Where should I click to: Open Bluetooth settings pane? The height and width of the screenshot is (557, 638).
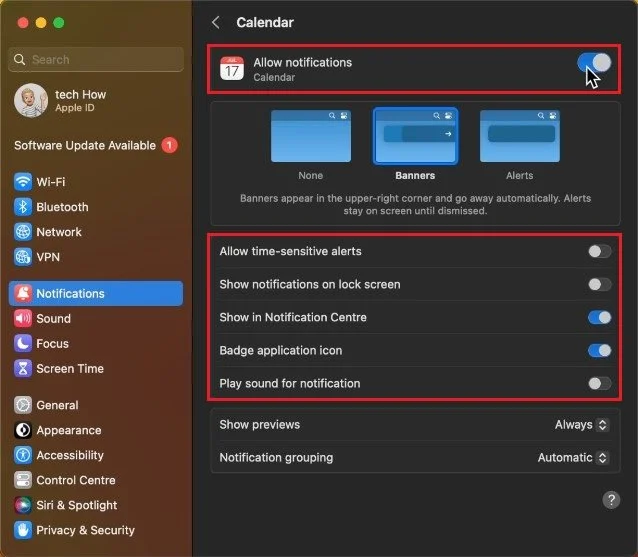(x=96, y=207)
